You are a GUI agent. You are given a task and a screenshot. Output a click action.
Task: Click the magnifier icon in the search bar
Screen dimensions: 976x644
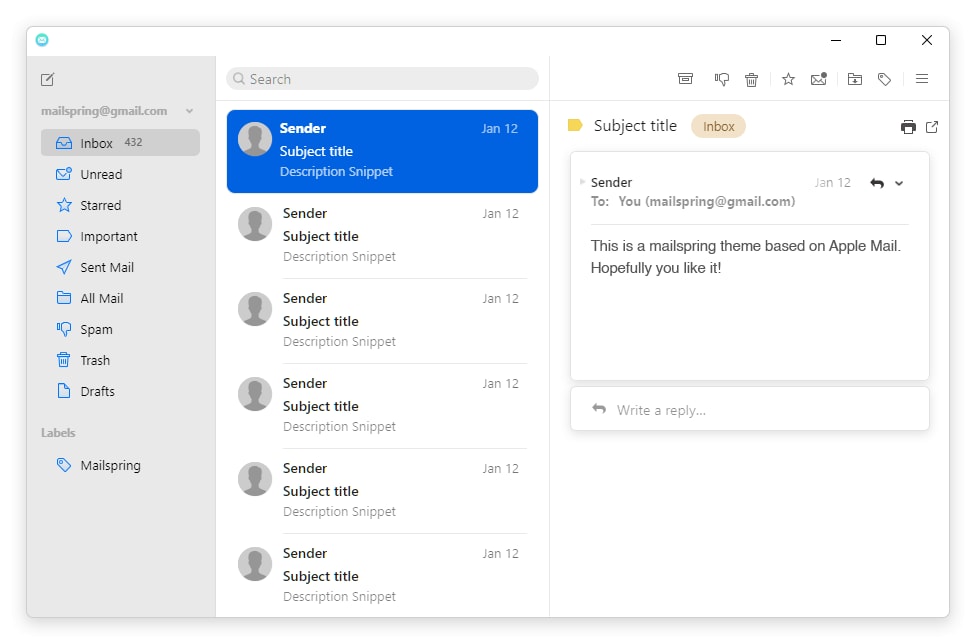click(x=238, y=79)
